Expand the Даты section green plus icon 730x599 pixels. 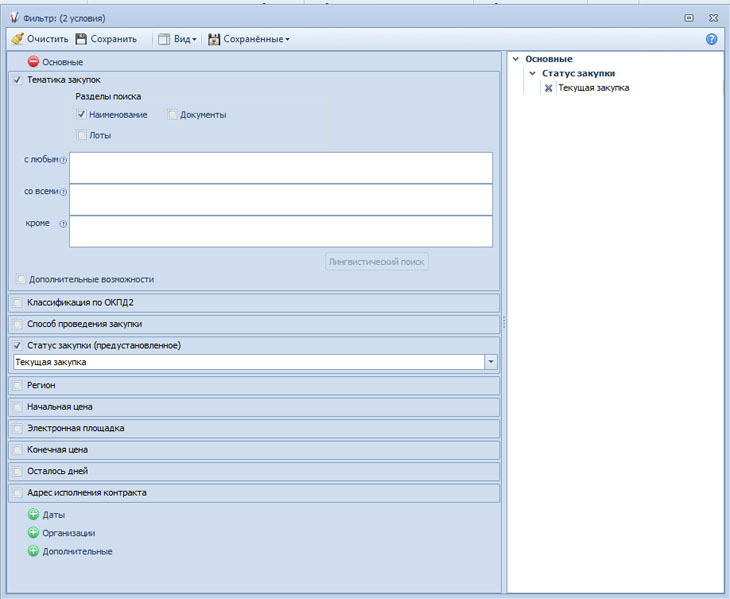click(x=33, y=515)
